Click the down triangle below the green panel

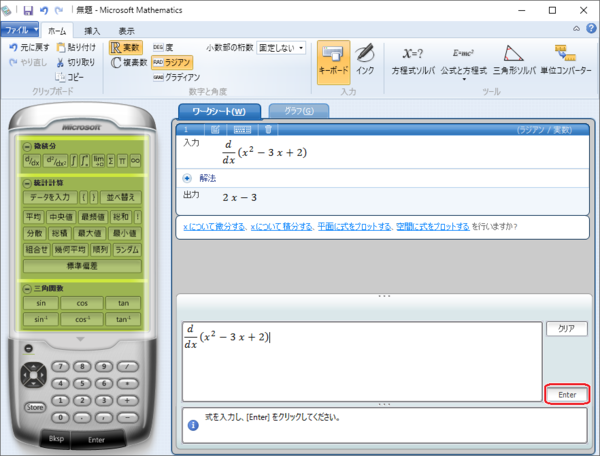(80, 339)
